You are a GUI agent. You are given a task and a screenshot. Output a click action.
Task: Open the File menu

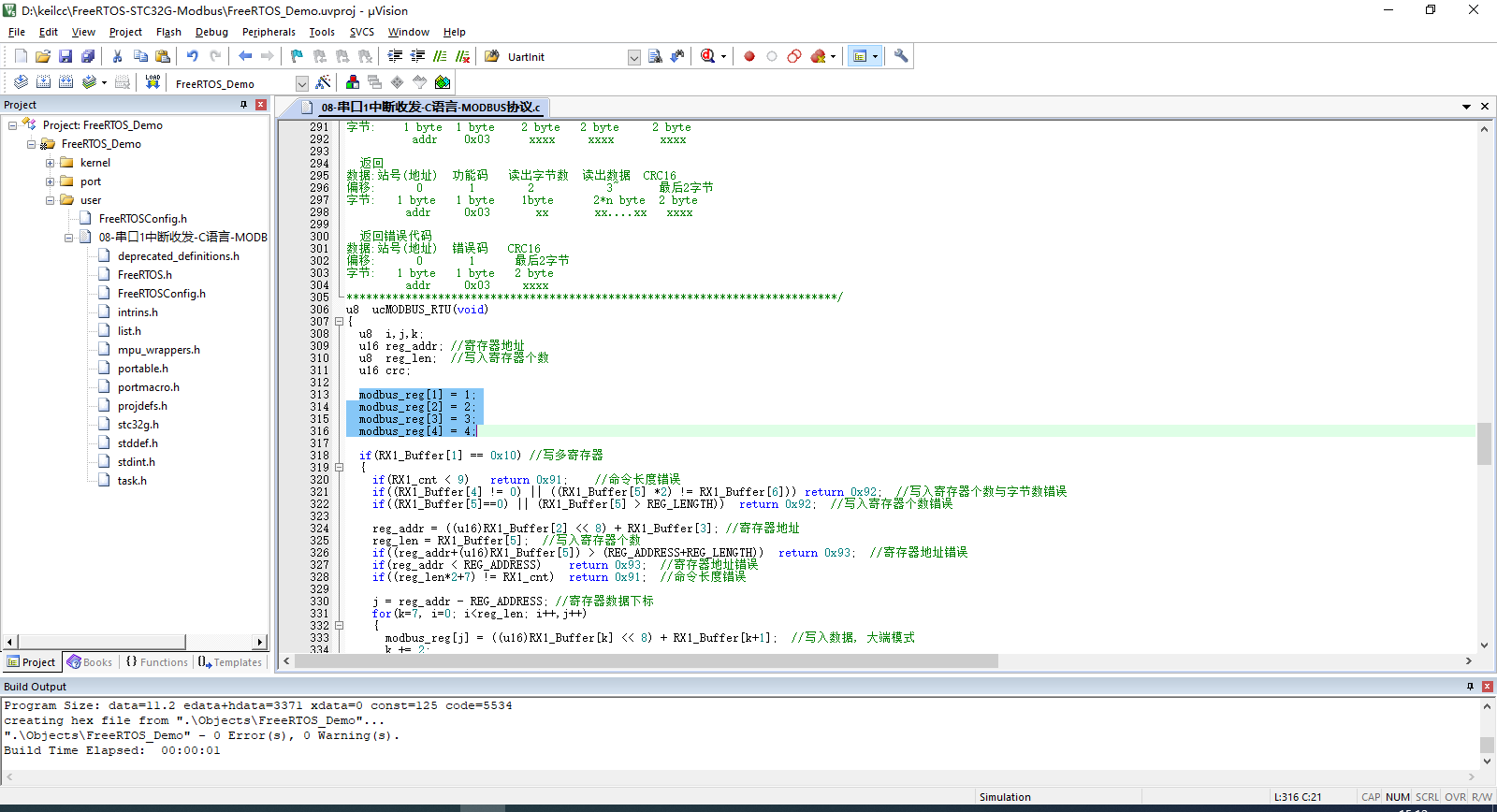[17, 32]
